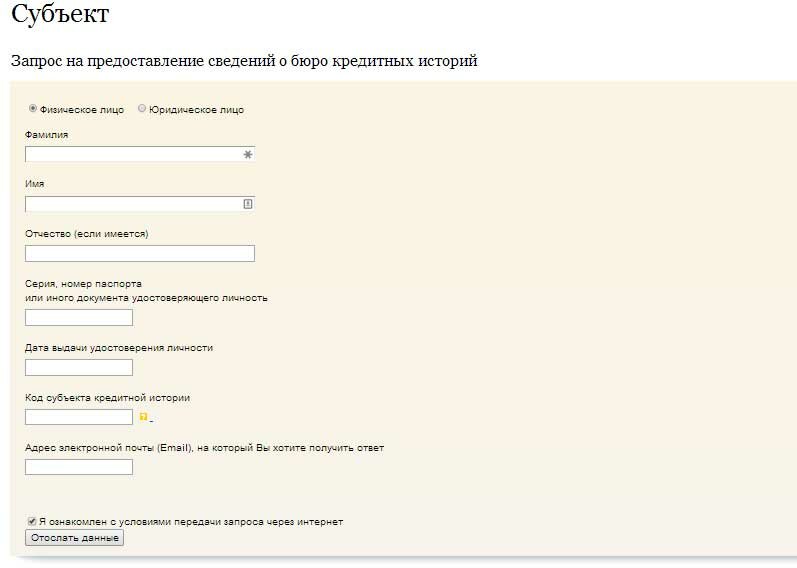The image size is (797, 568).
Task: Click the Запрос на предоставление сведений subtitle
Action: pos(244,61)
